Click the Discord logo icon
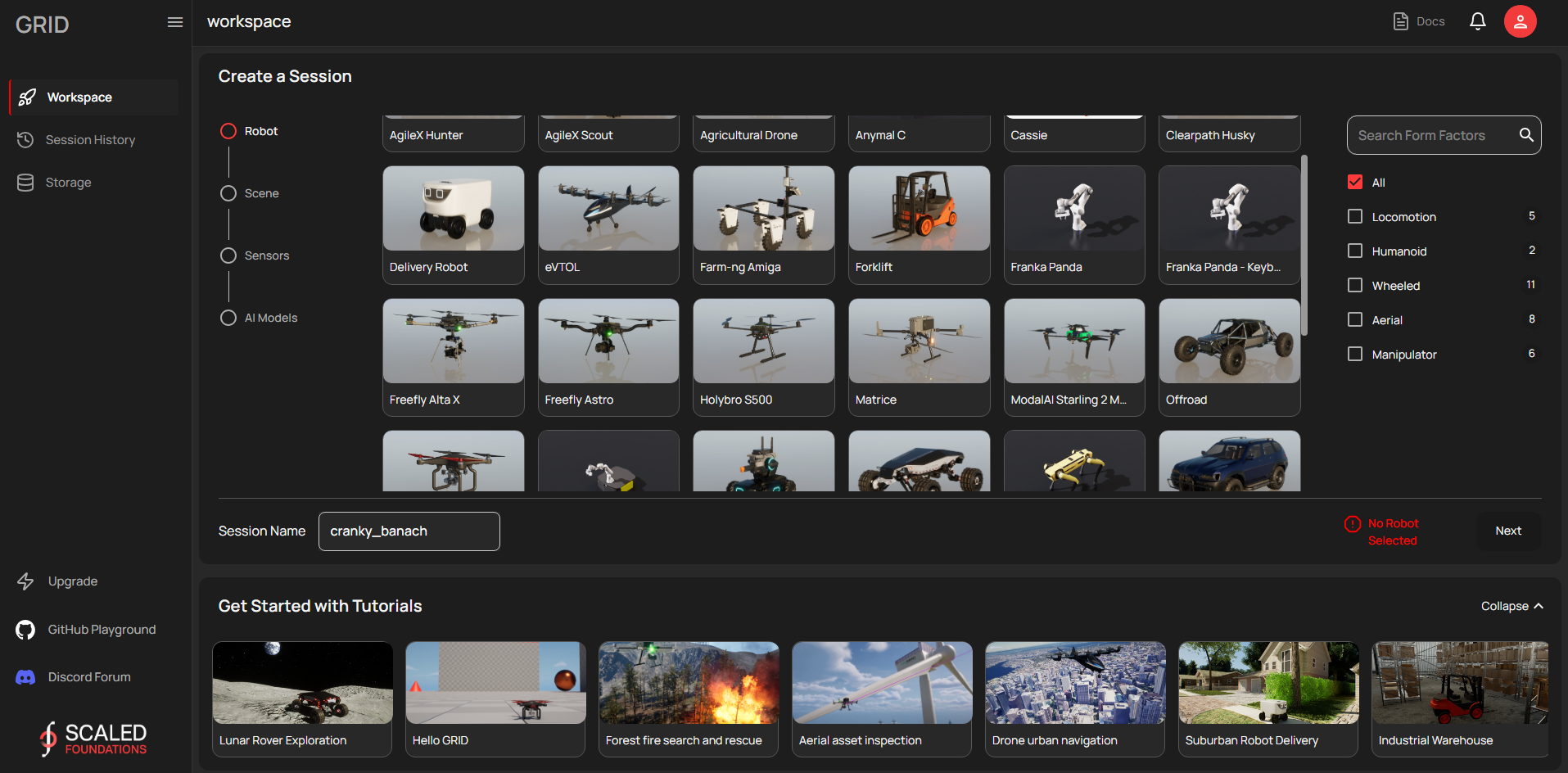This screenshot has width=1568, height=773. tap(25, 677)
